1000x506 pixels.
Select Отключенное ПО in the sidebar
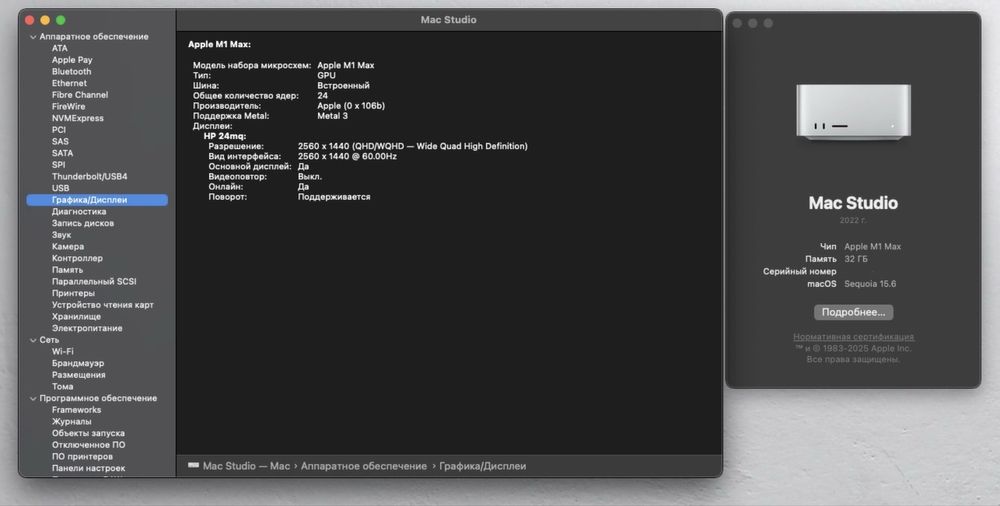point(89,445)
